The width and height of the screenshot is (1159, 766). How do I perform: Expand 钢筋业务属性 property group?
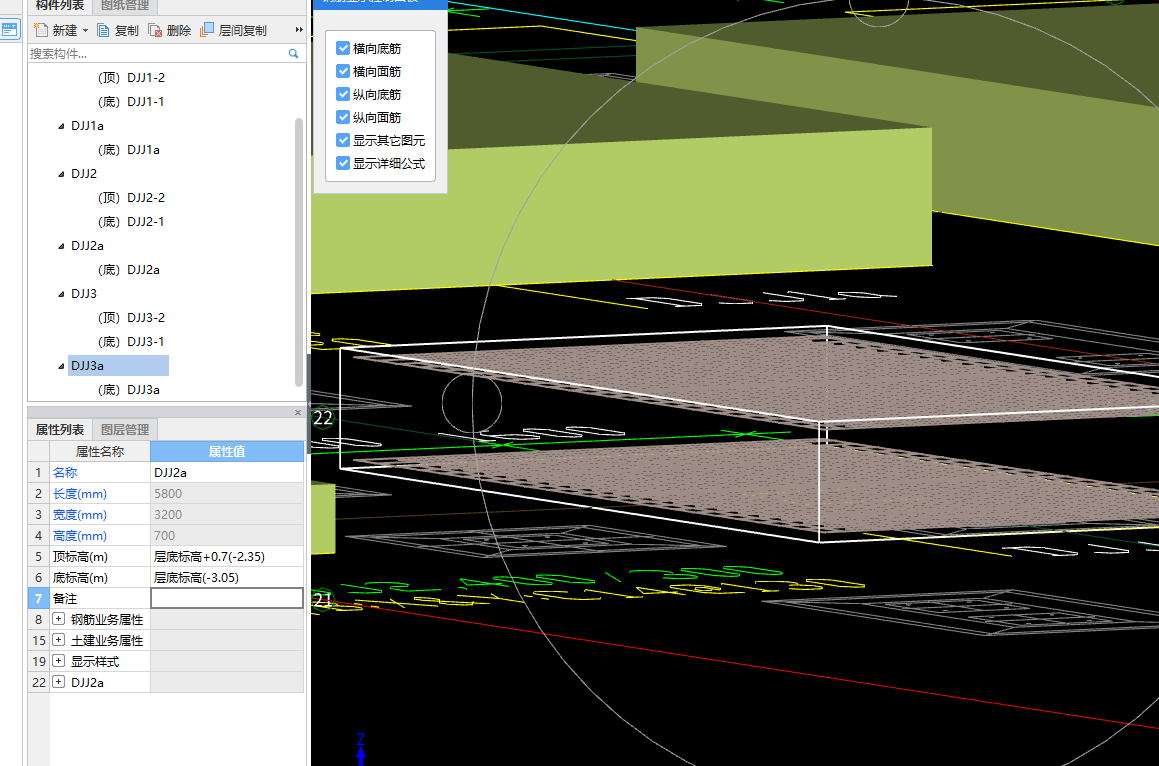[58, 619]
